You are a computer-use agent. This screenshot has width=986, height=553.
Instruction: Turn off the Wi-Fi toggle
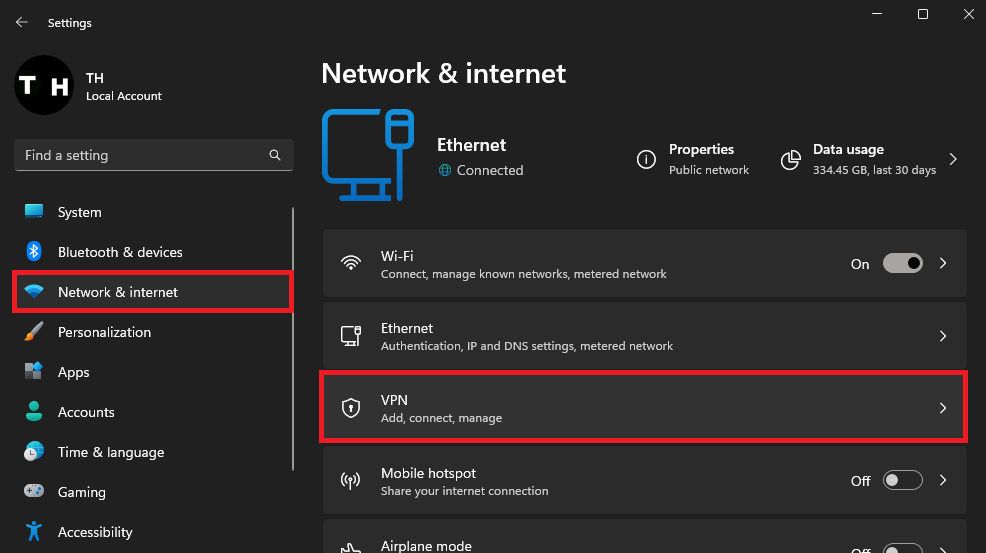[902, 264]
